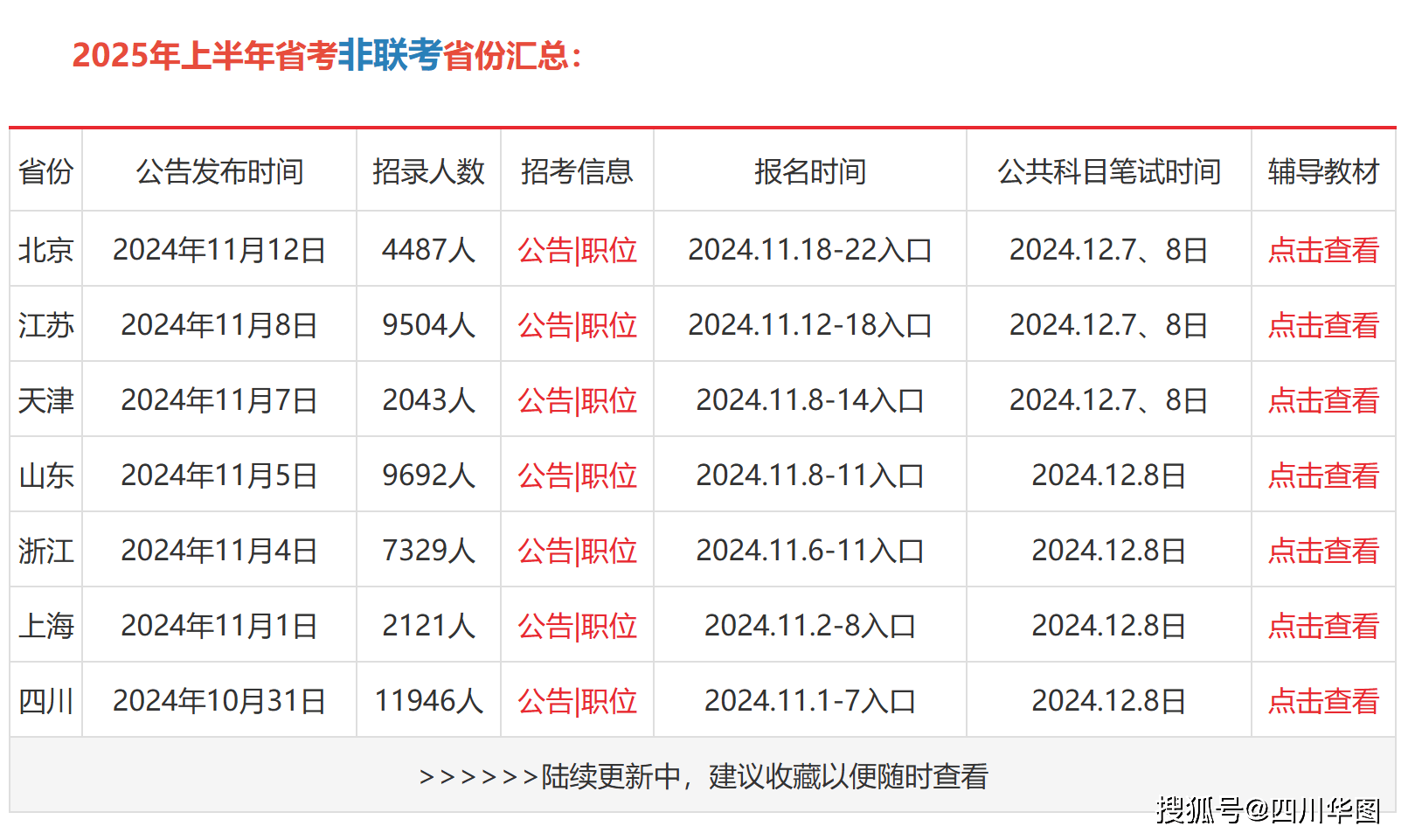
Task: Open registration entry 2024.11.2-8入口
Action: 810,626
